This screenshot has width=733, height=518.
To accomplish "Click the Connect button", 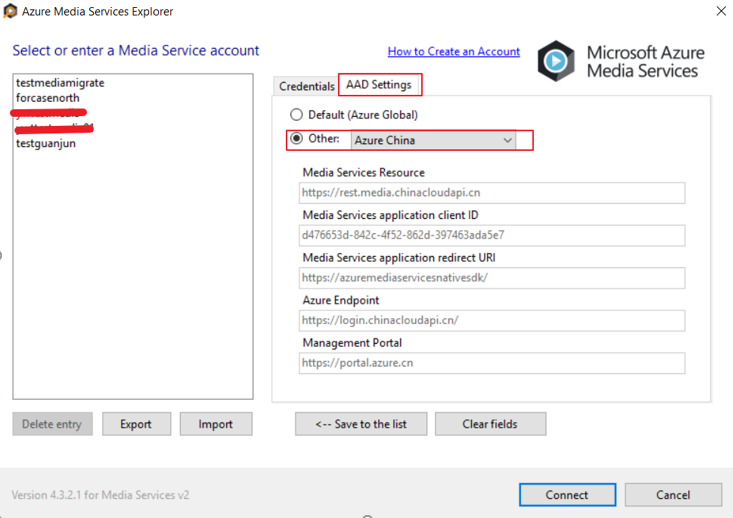I will pyautogui.click(x=566, y=495).
